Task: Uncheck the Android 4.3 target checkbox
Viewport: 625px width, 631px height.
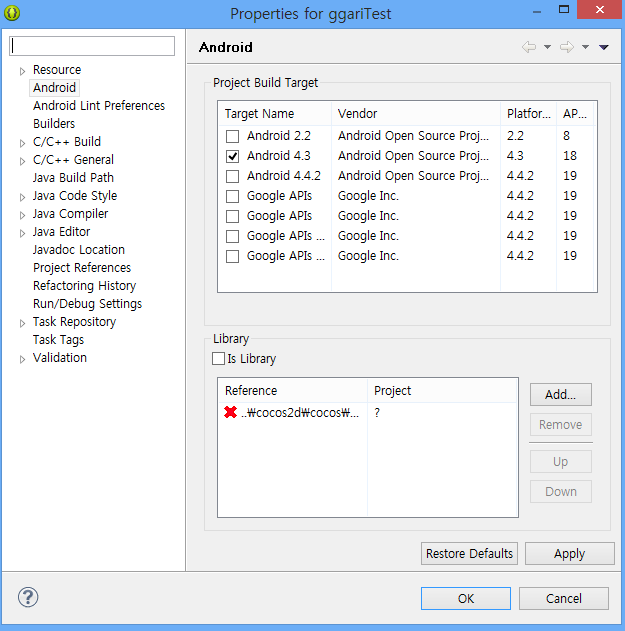Action: [232, 156]
